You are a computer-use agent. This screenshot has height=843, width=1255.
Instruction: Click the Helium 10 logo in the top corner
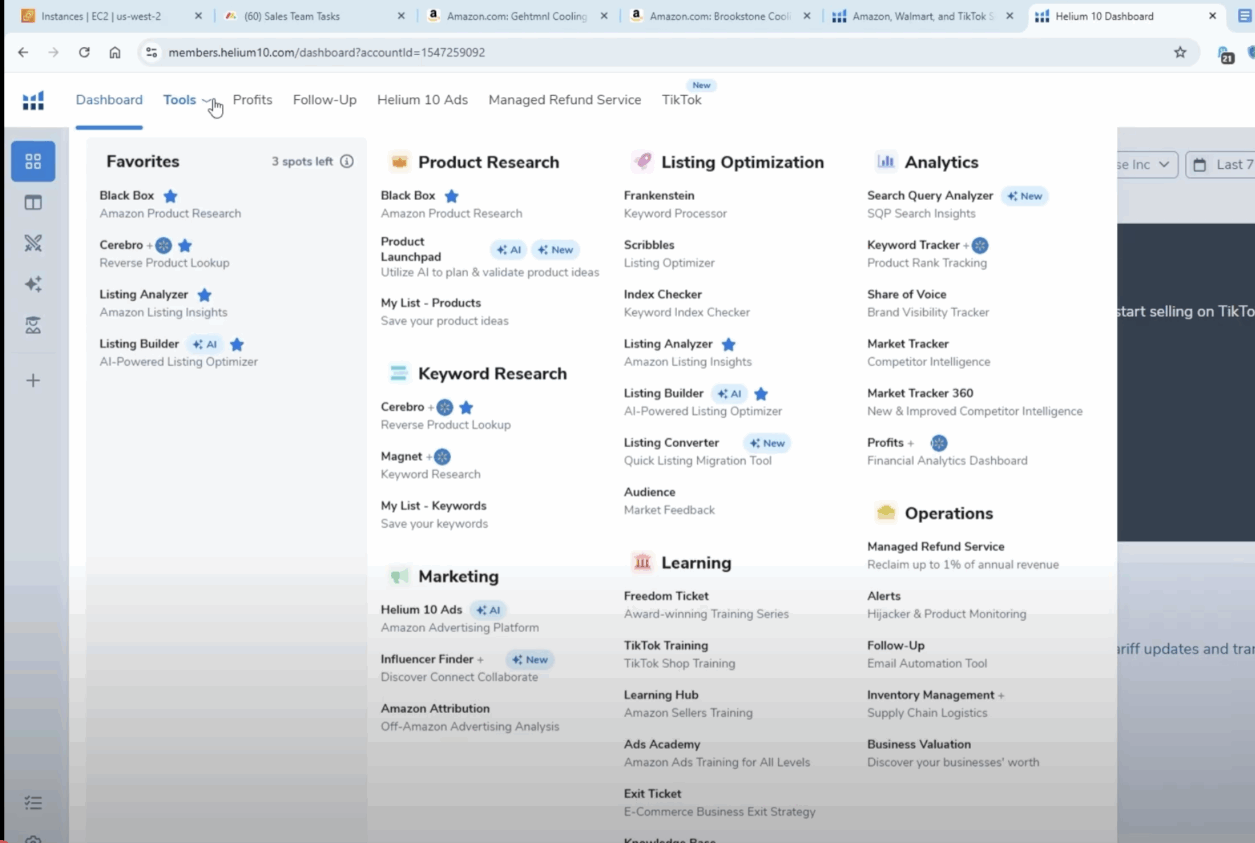point(32,100)
